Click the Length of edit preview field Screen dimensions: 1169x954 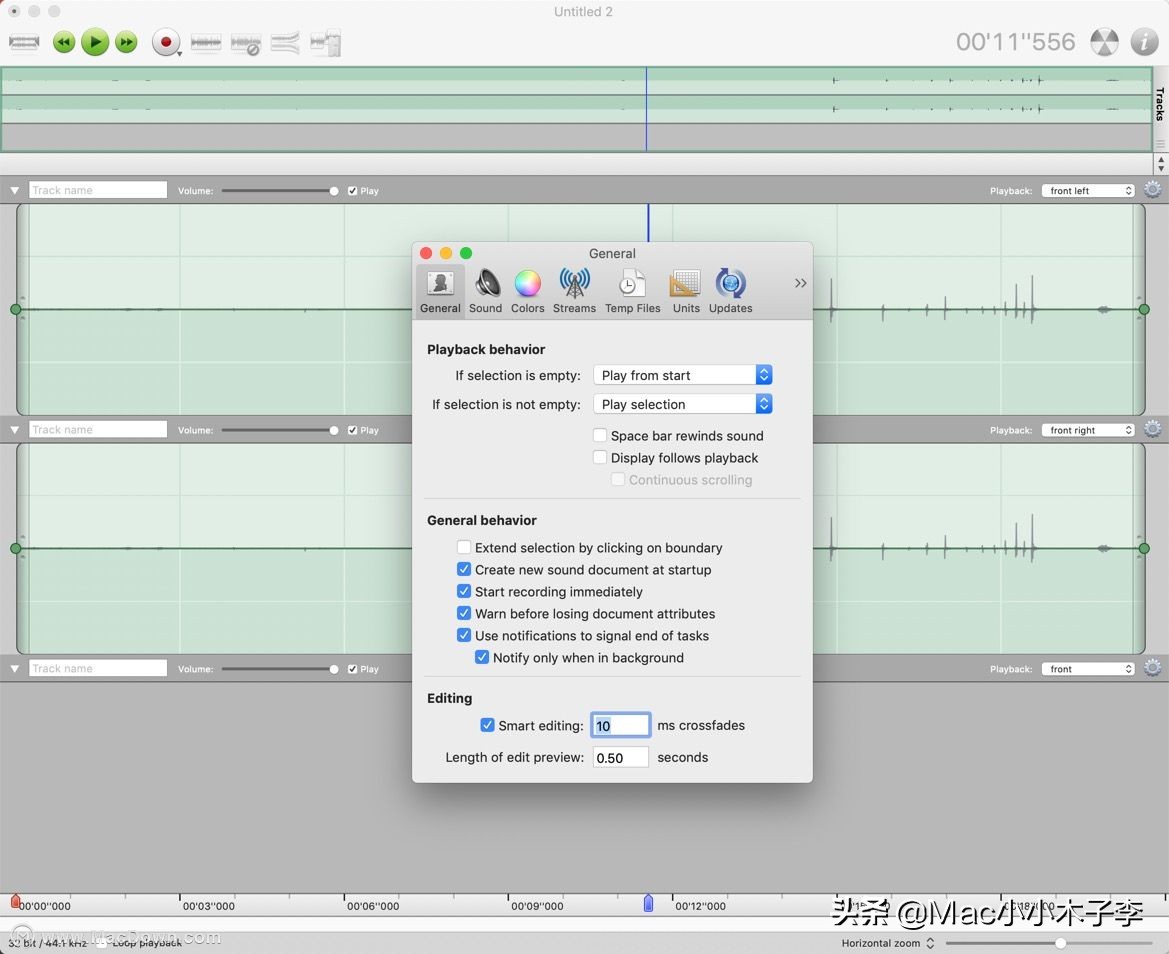620,757
